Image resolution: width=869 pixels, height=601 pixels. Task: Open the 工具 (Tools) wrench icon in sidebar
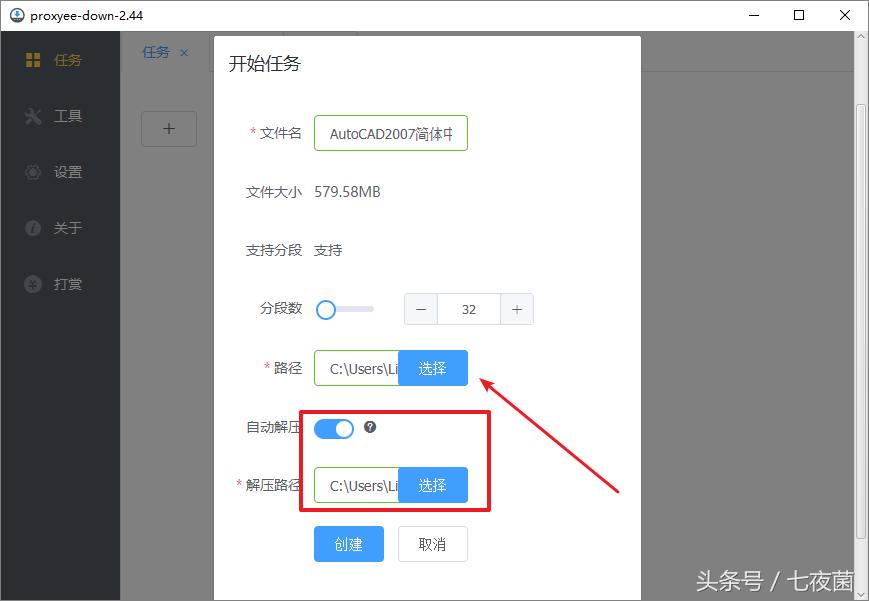[x=33, y=116]
